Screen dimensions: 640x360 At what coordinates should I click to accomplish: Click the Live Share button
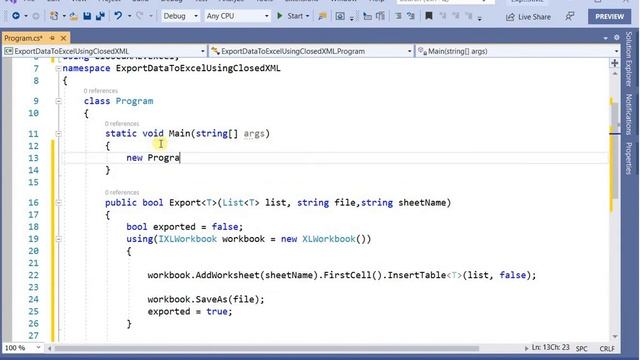[x=529, y=17]
